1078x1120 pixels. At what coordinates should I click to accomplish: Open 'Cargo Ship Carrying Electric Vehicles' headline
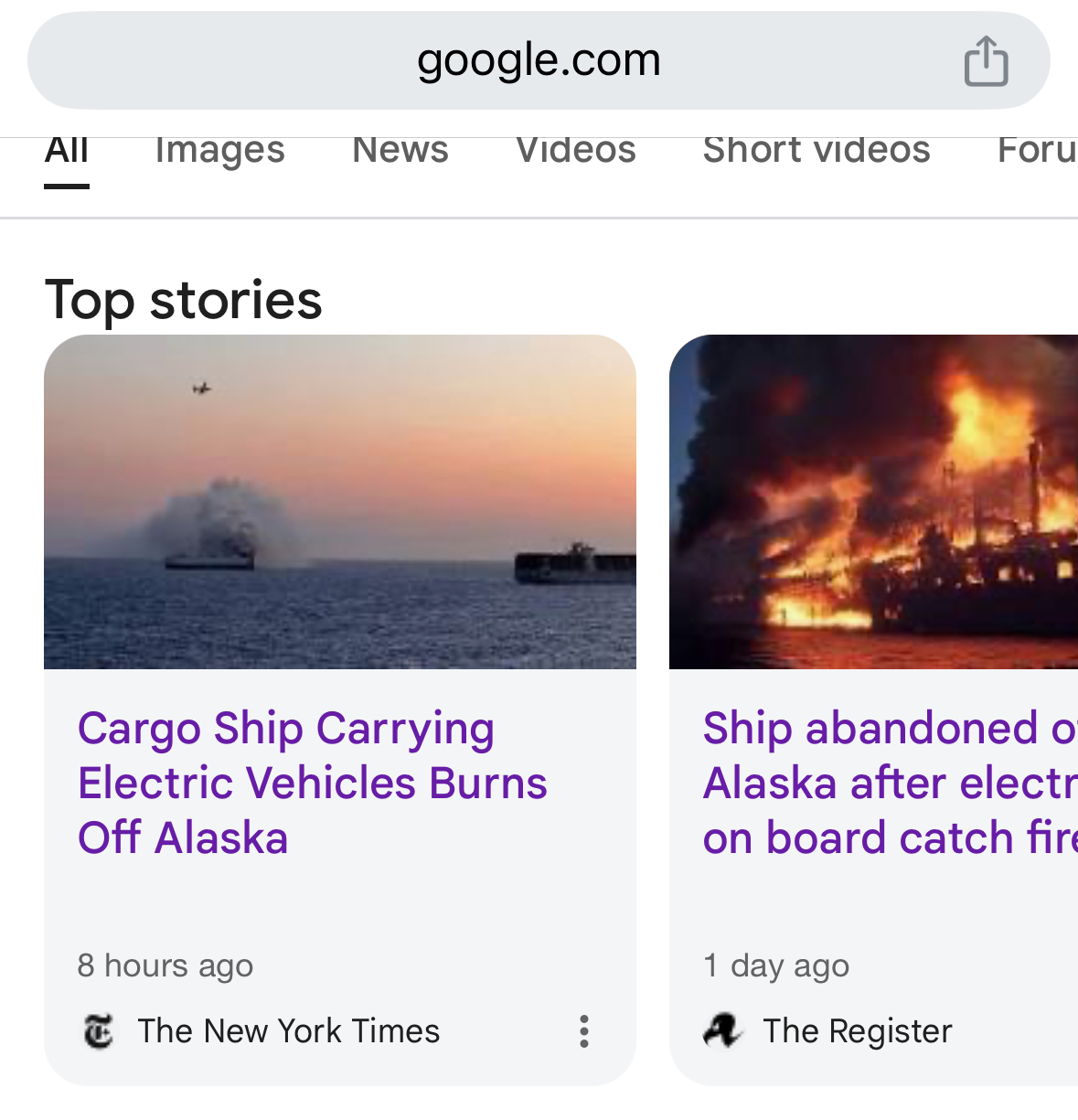coord(313,783)
